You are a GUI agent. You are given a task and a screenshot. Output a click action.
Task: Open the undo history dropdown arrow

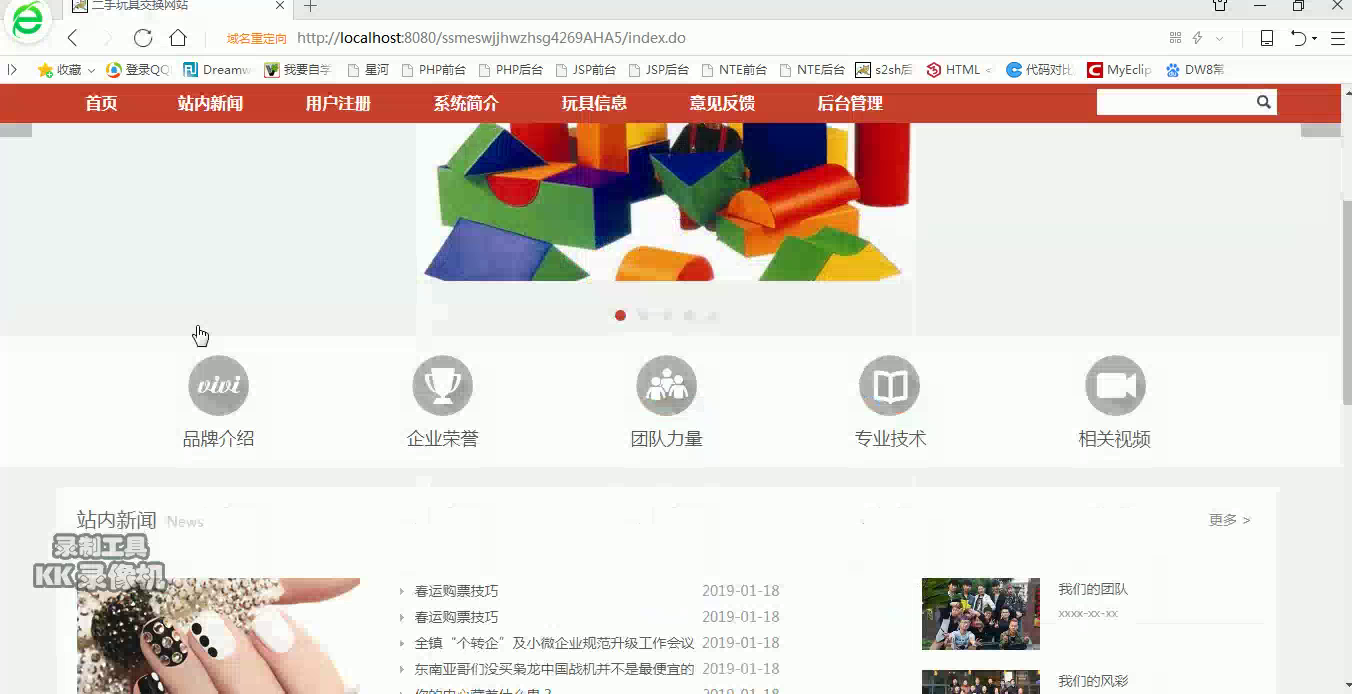click(1314, 38)
